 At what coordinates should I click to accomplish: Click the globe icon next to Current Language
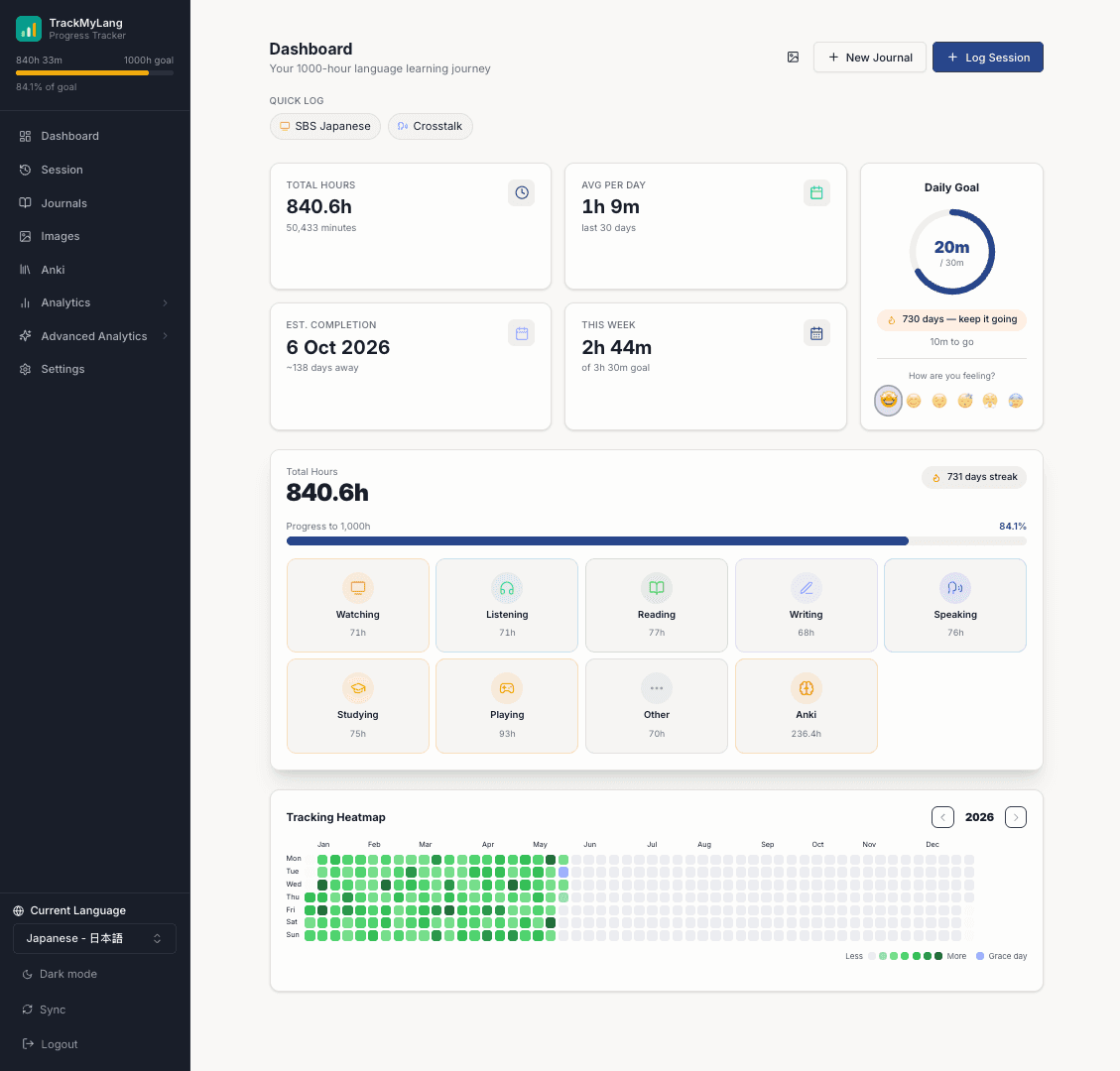[x=19, y=910]
